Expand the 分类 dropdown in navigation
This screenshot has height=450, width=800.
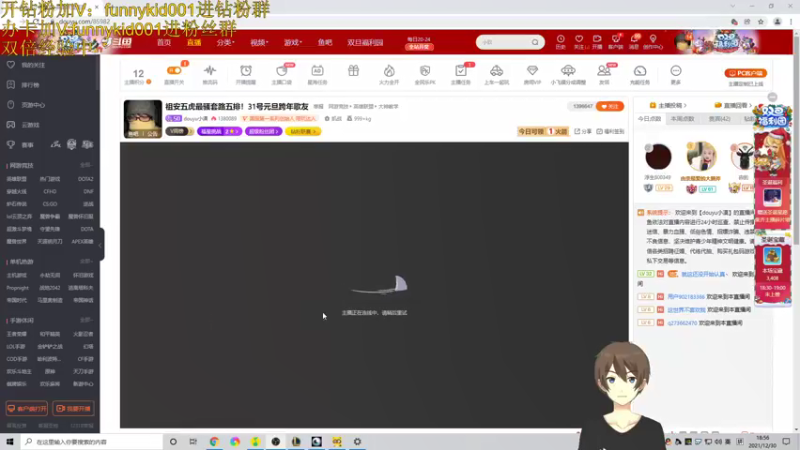[x=225, y=42]
